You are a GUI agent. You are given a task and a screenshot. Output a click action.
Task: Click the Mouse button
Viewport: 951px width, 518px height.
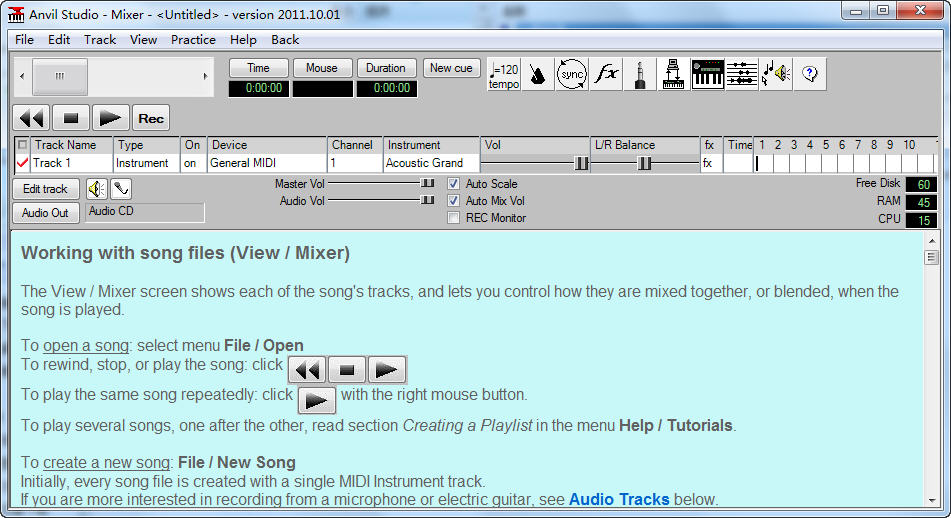322,68
